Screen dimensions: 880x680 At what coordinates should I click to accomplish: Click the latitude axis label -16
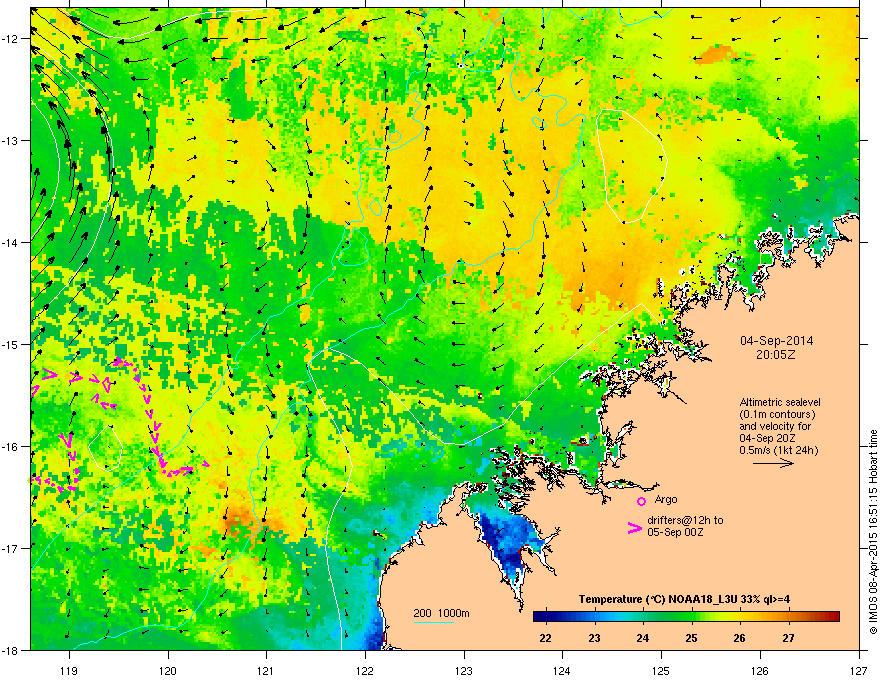click(x=11, y=447)
